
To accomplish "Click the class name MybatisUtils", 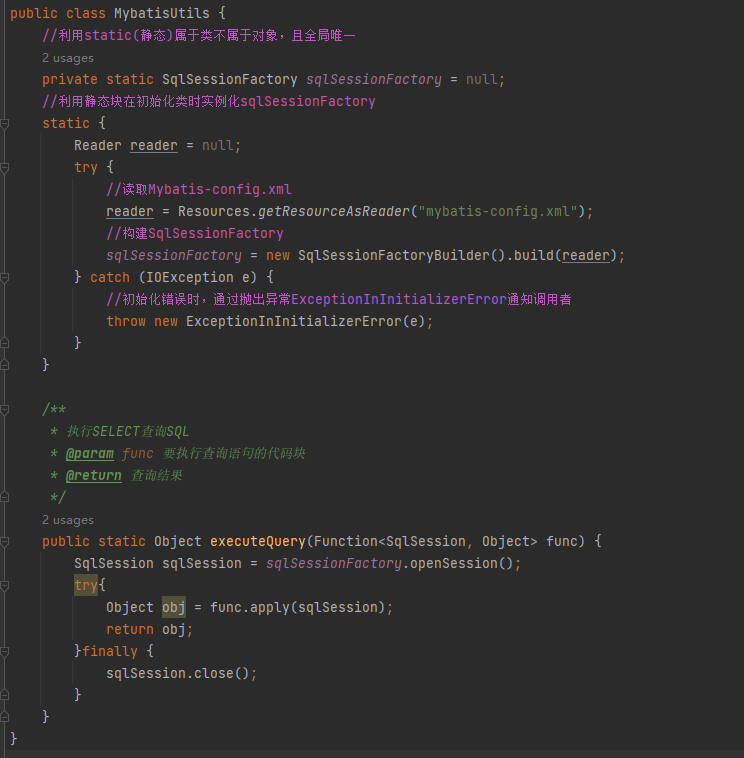I will click(158, 14).
